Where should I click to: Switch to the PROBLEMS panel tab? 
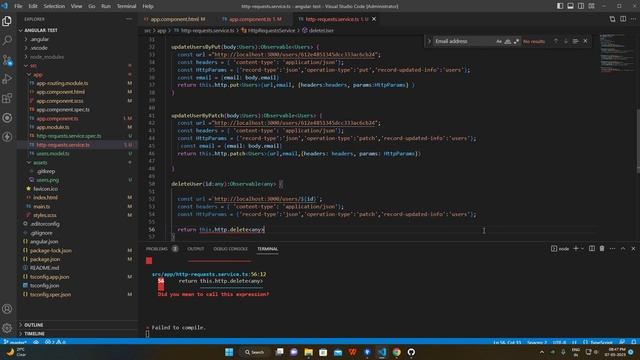click(x=157, y=249)
